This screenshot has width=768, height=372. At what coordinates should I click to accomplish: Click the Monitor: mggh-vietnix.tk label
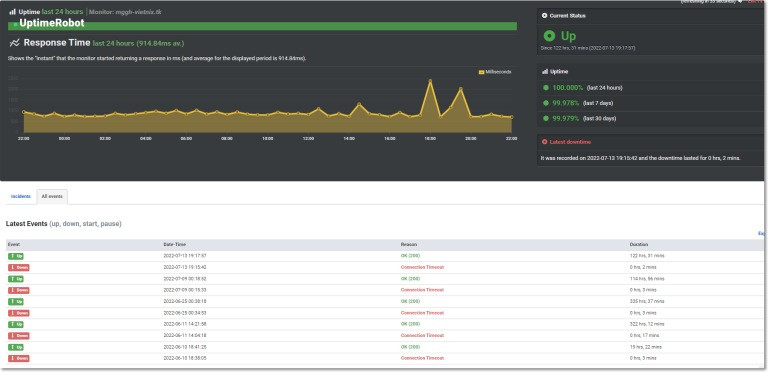click(x=125, y=12)
